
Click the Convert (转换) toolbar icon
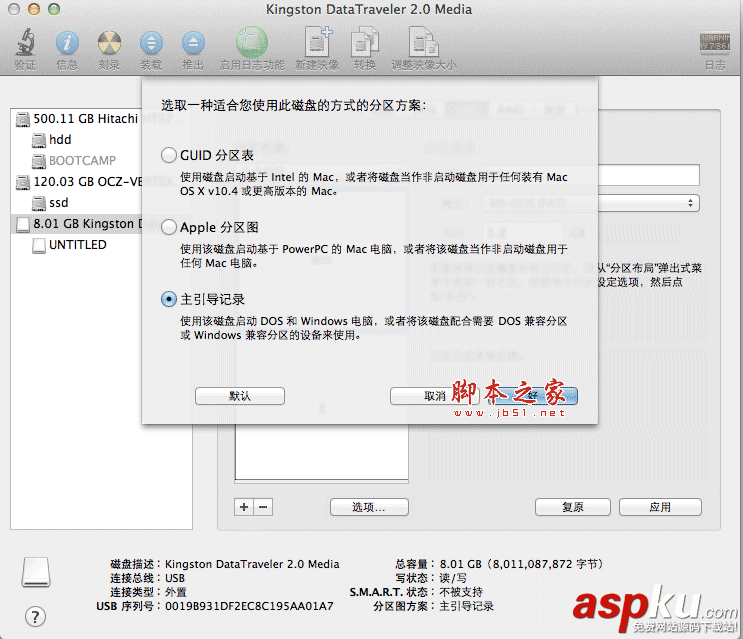click(364, 42)
